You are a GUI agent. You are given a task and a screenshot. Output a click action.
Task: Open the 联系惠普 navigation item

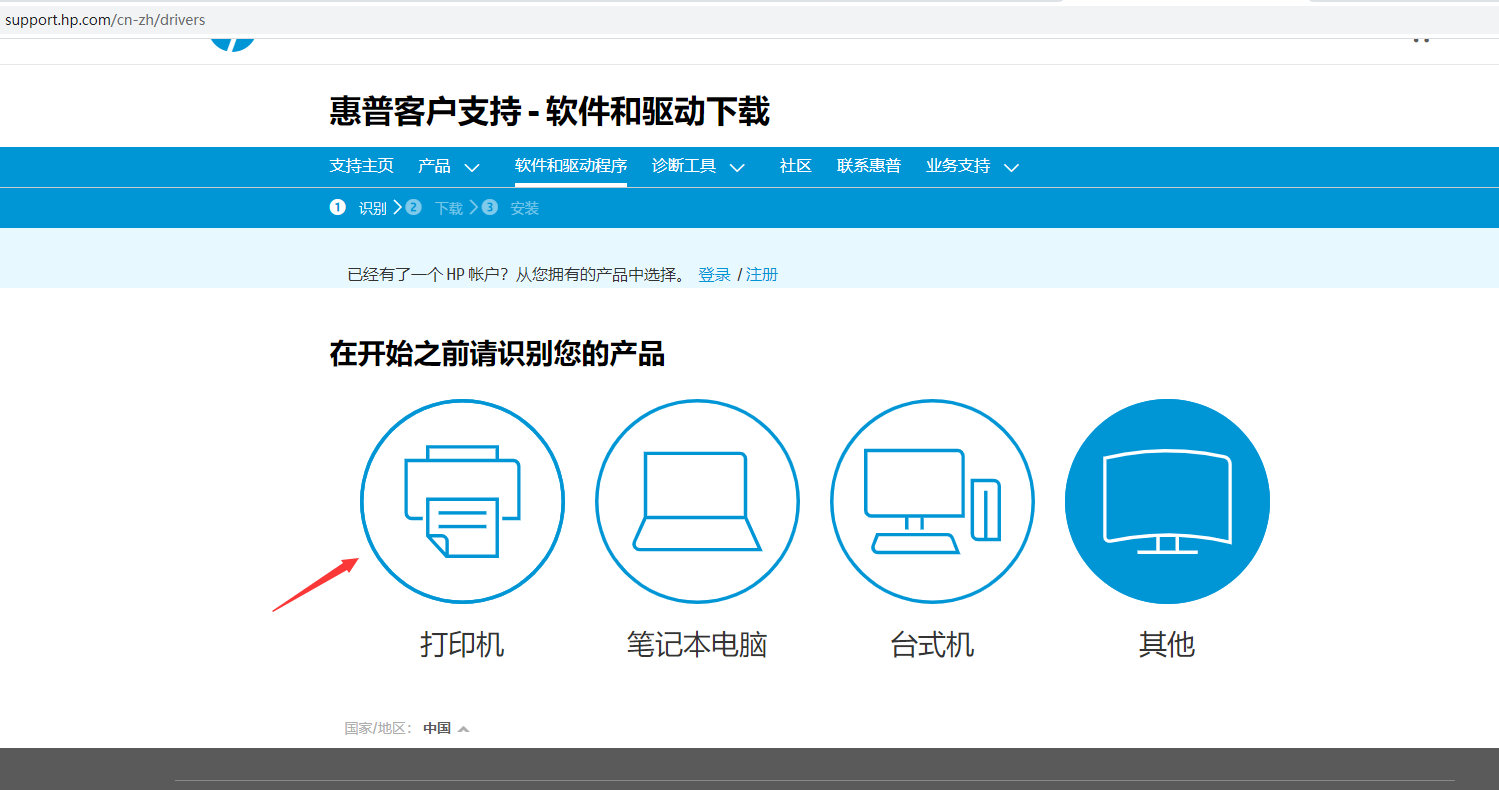(868, 166)
